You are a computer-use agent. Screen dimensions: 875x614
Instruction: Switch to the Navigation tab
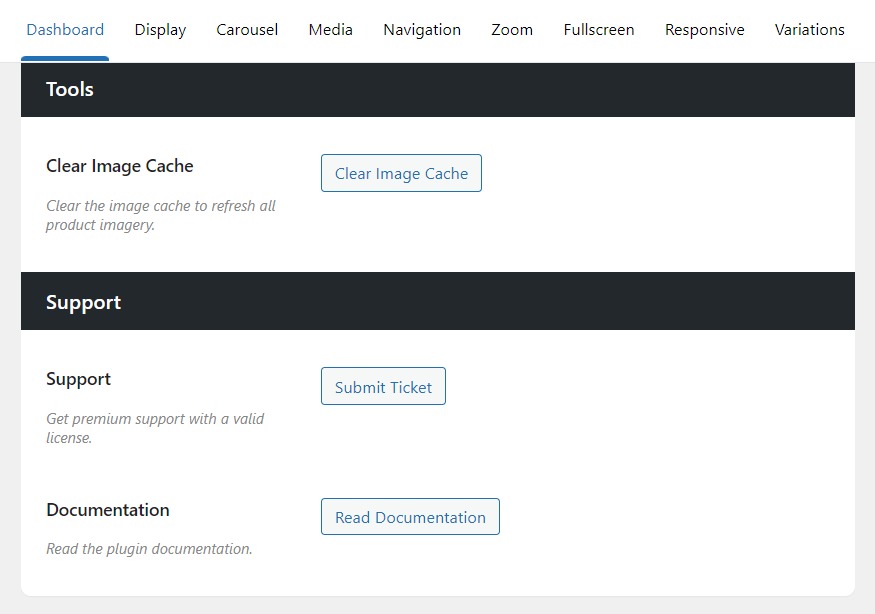click(422, 30)
